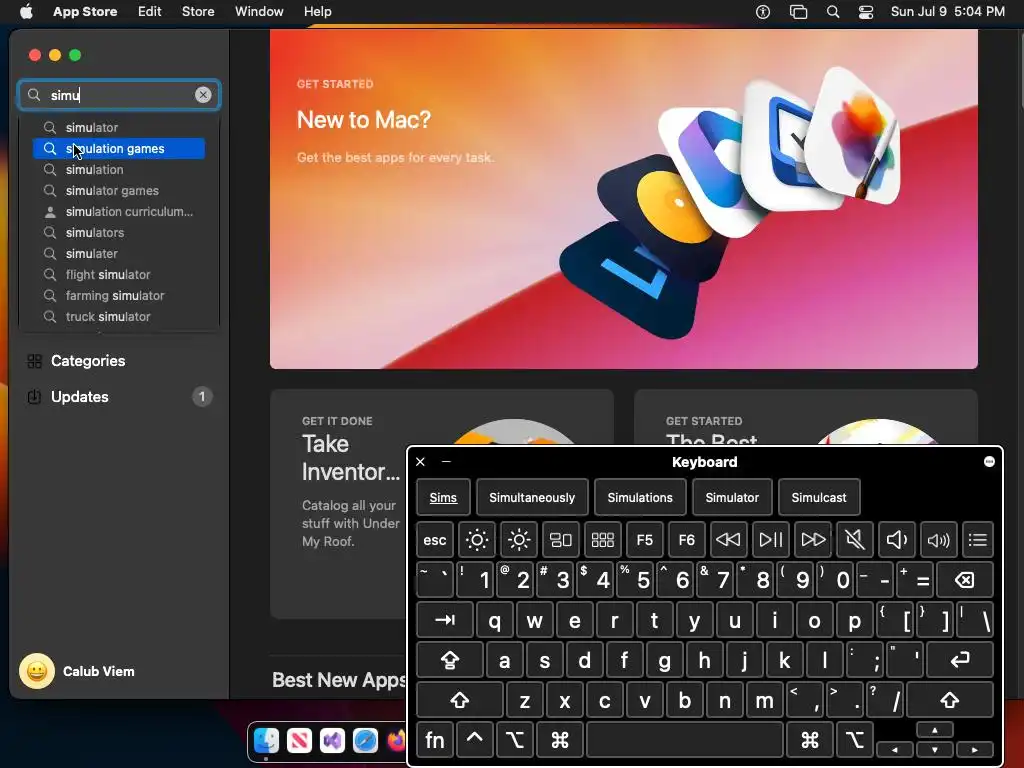Open the 'New to Mac?' featured banner
Image resolution: width=1024 pixels, height=768 pixels.
(x=624, y=199)
